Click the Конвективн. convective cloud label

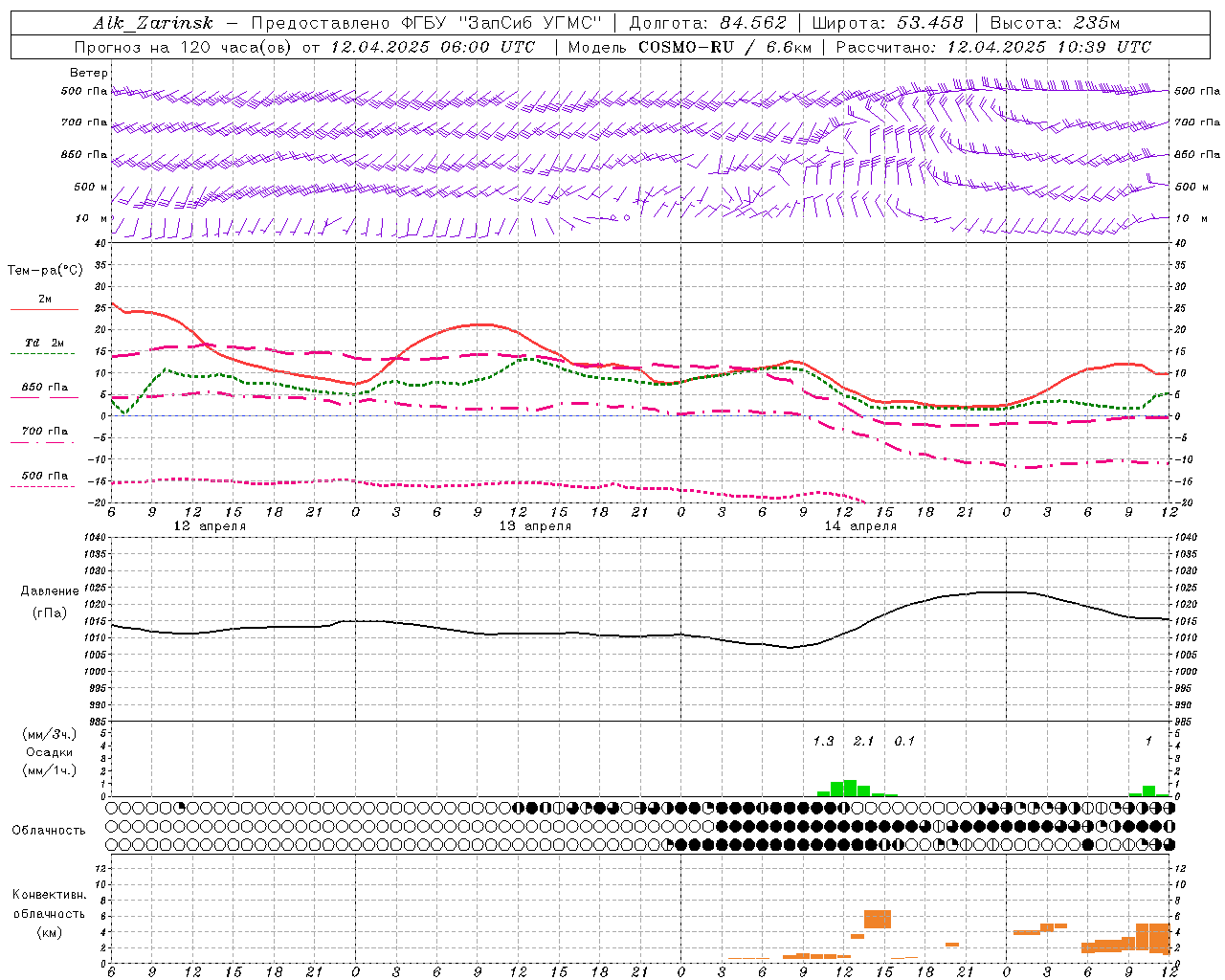[x=49, y=895]
